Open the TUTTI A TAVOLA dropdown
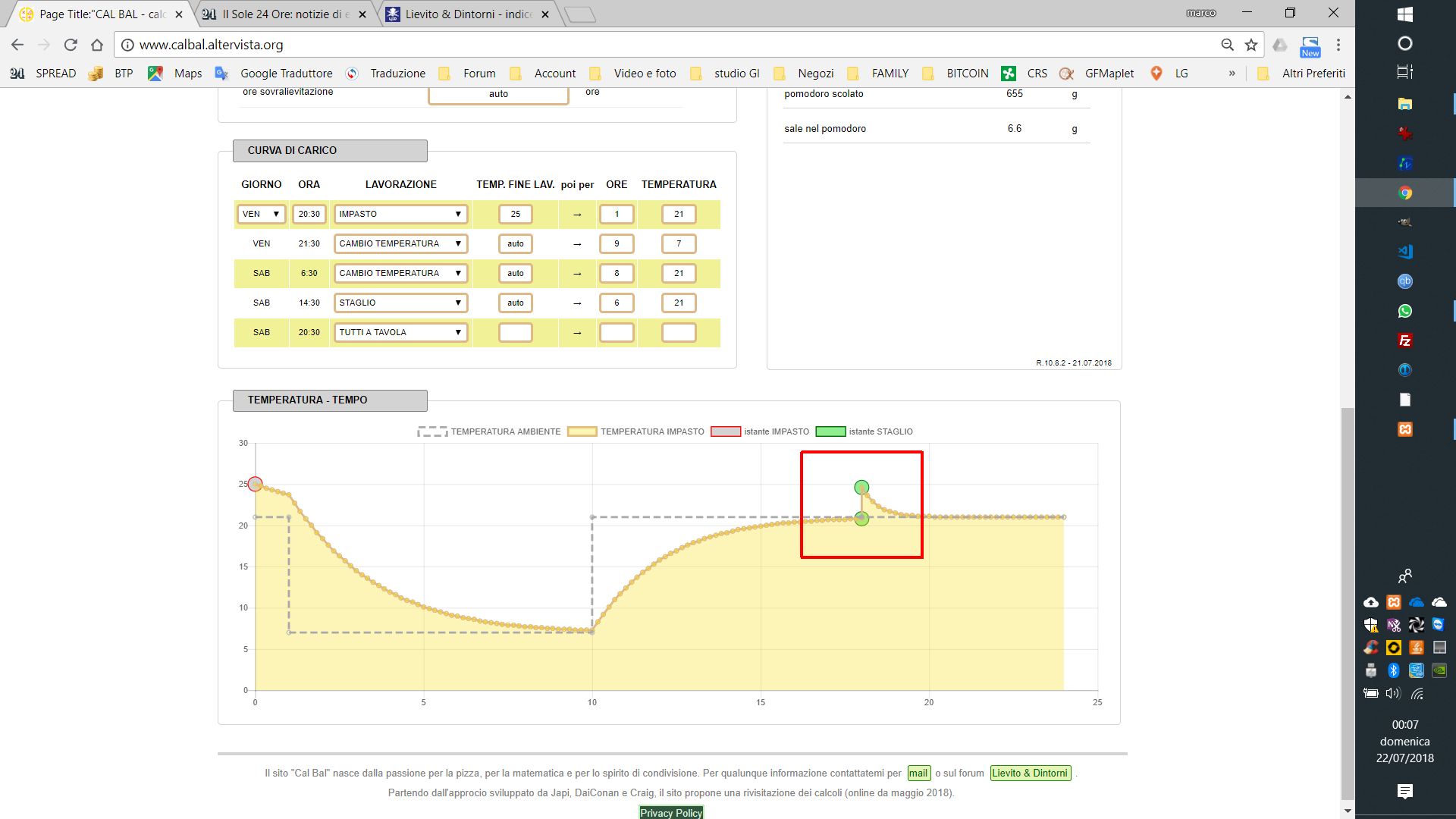Viewport: 1456px width, 819px height. point(400,332)
